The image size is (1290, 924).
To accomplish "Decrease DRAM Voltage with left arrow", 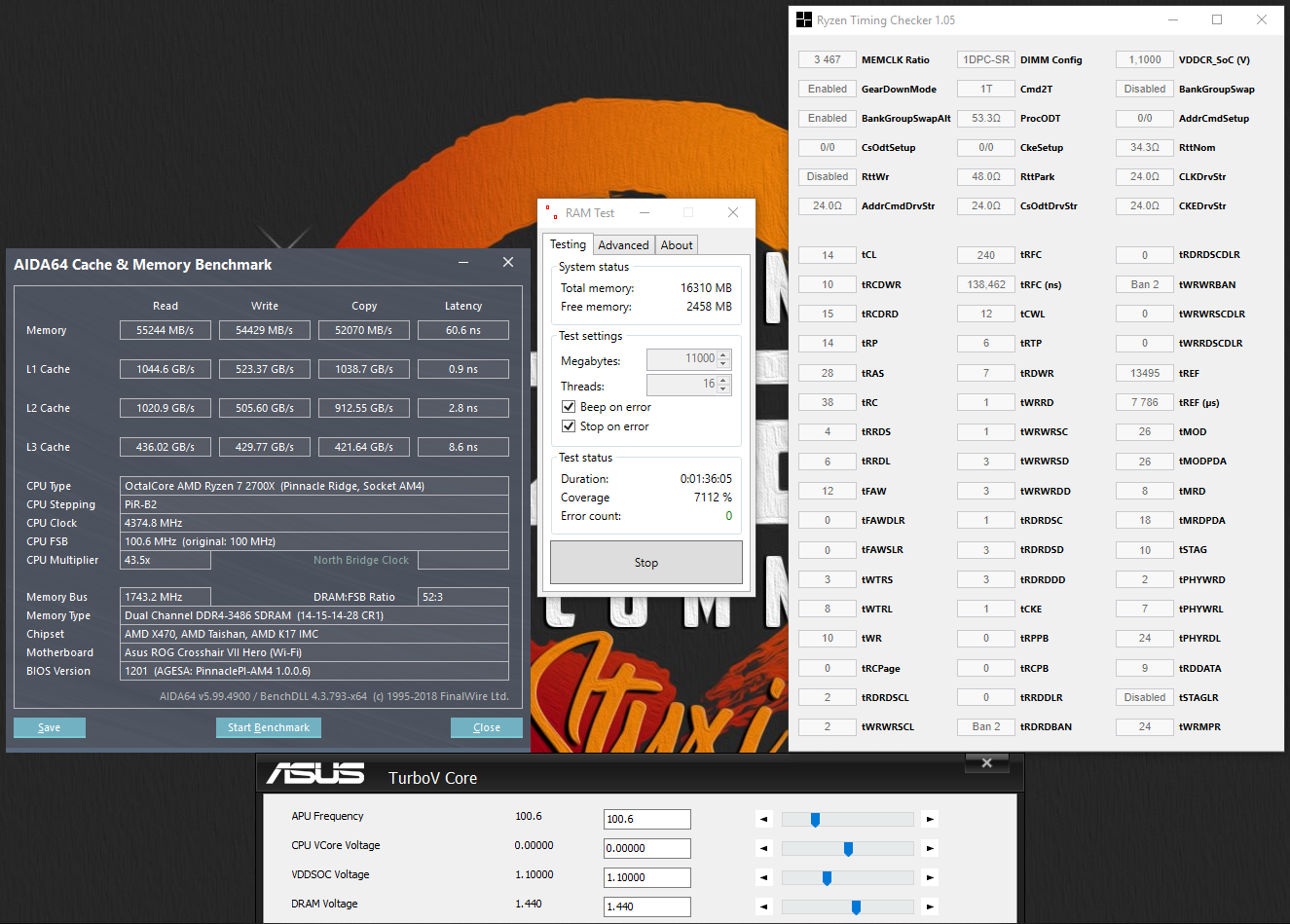I will tap(764, 907).
